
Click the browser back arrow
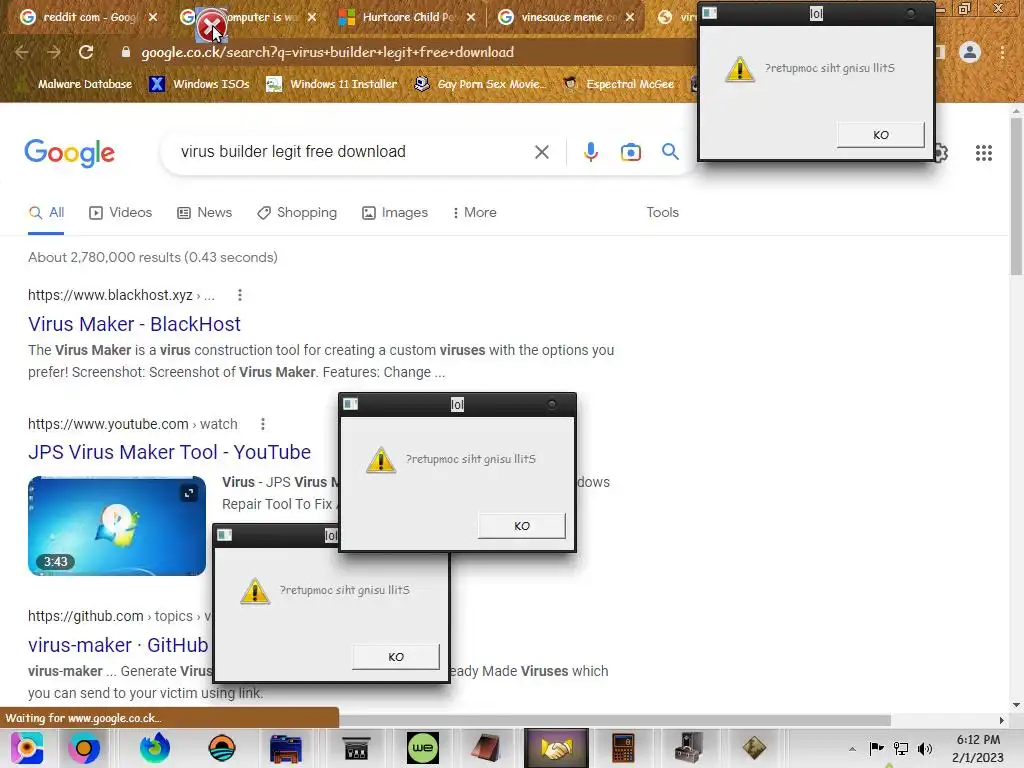click(22, 52)
